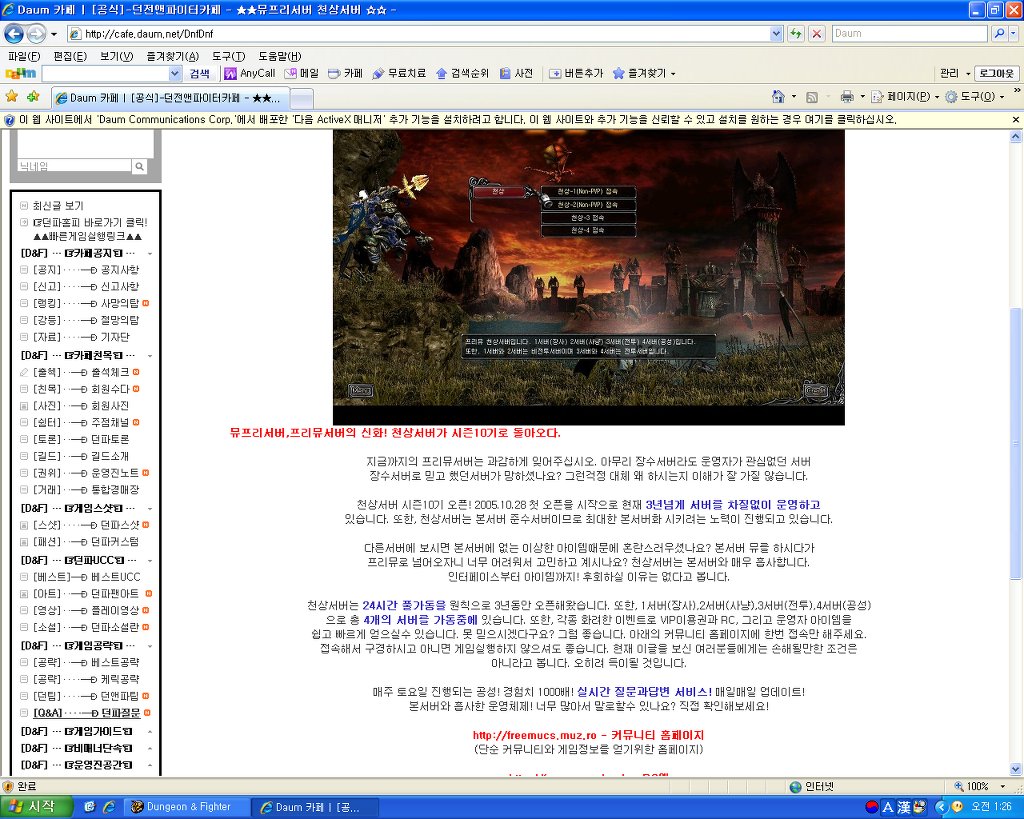Open the dropdown arrow next to Print
This screenshot has width=1024, height=819.
tap(862, 97)
